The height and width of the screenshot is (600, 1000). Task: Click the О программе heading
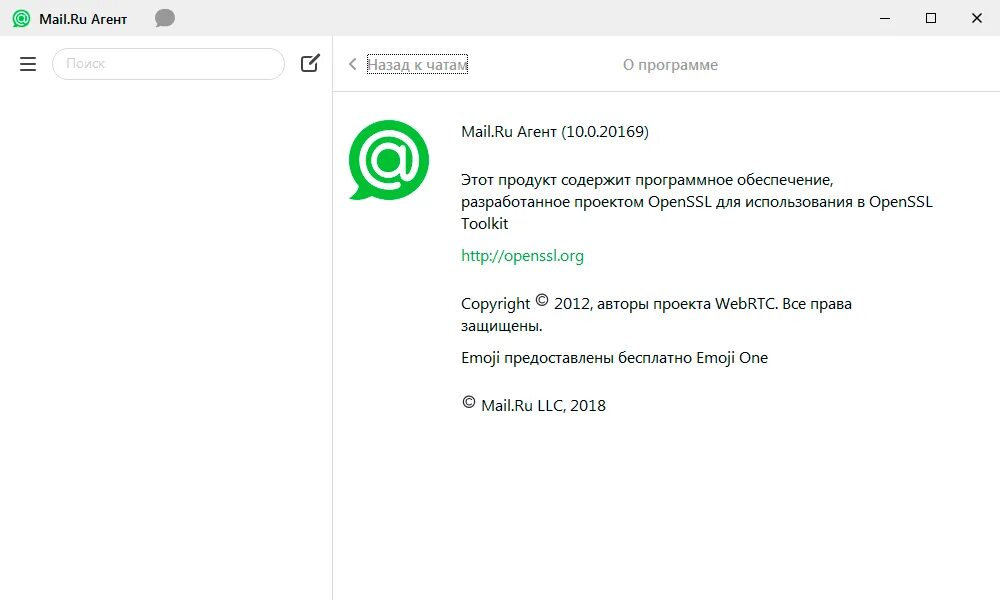pyautogui.click(x=670, y=65)
